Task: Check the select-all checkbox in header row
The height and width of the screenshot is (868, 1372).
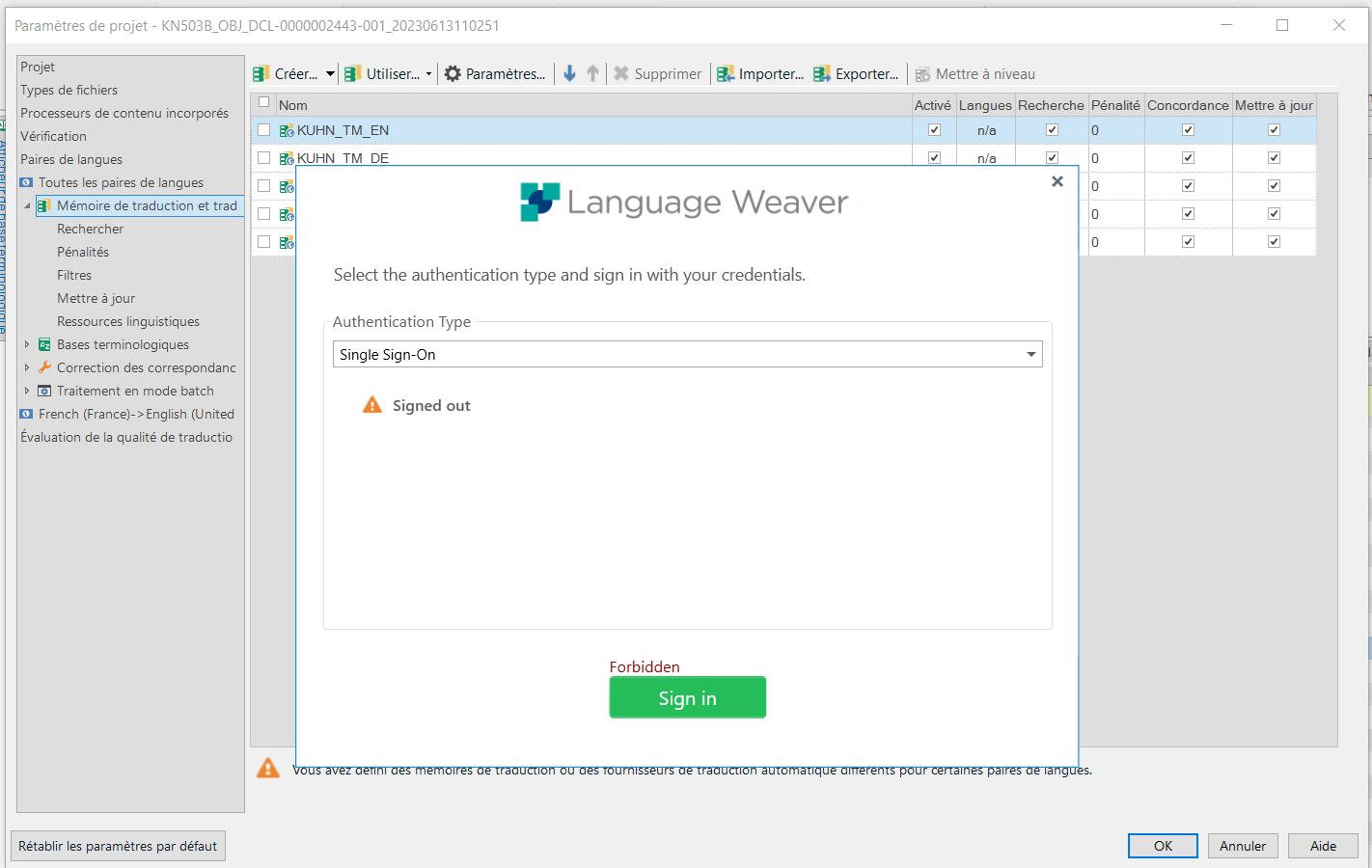Action: point(263,104)
